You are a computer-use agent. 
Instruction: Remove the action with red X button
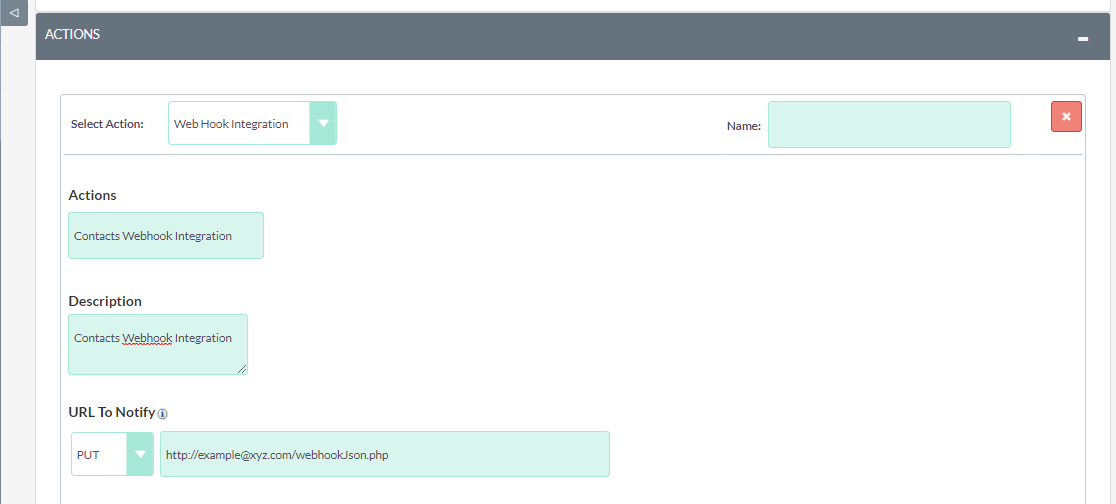pyautogui.click(x=1066, y=117)
